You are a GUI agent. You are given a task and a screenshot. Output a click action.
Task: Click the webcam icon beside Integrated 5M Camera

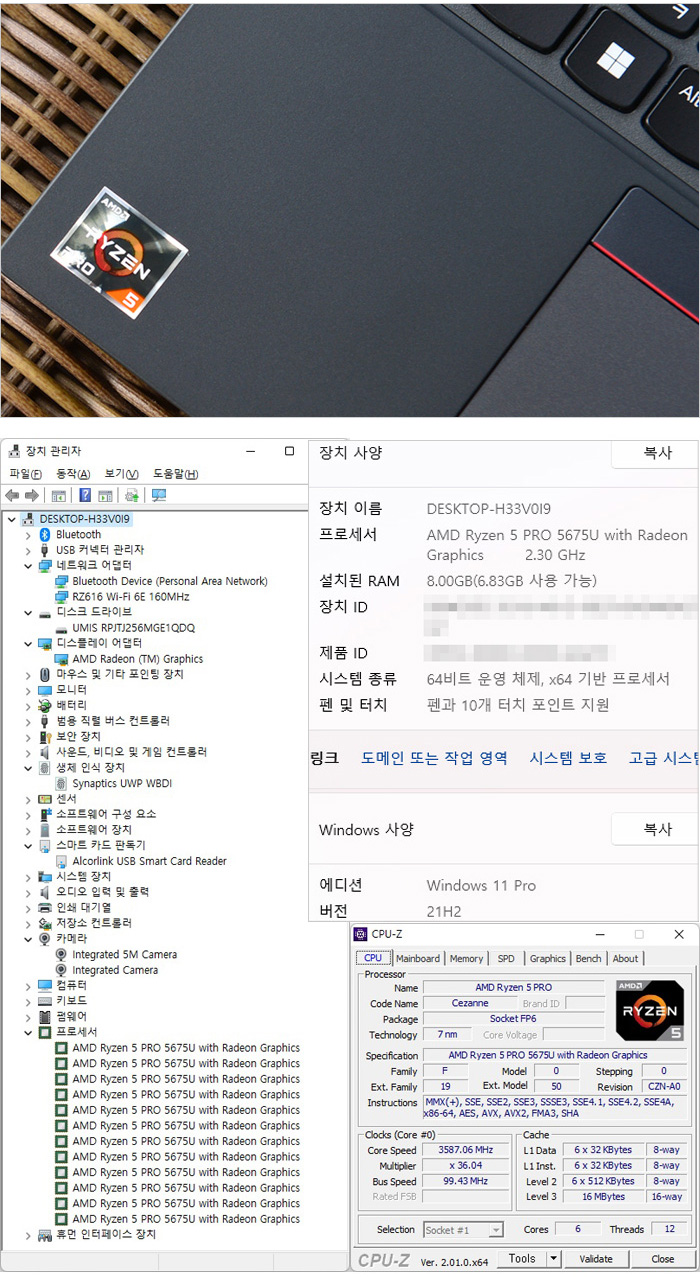(62, 954)
